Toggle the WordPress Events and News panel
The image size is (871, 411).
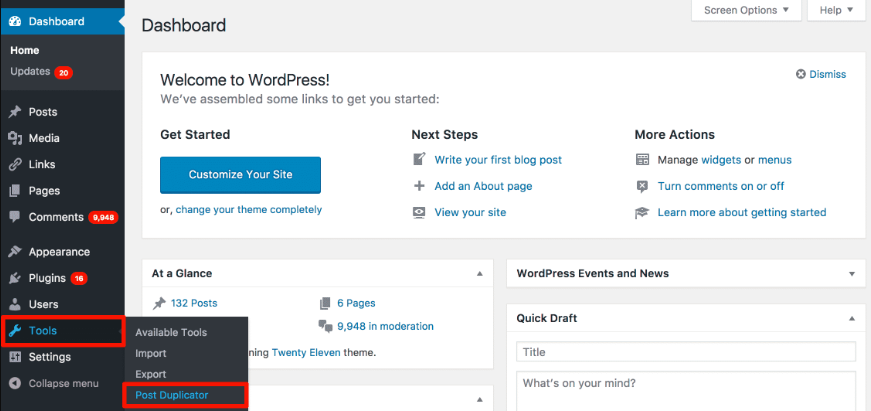point(851,273)
